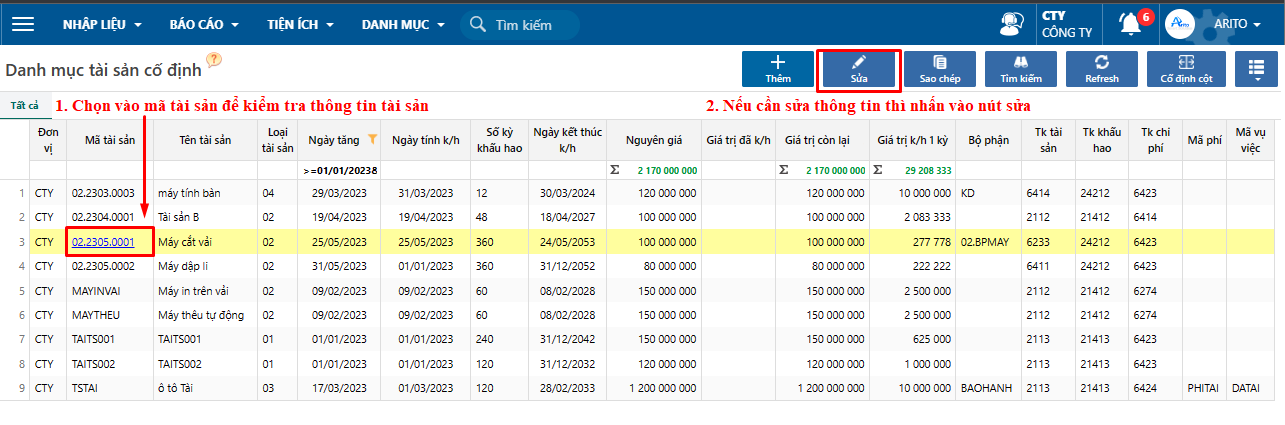
Task: Click the Cố định cột button
Action: [1186, 68]
